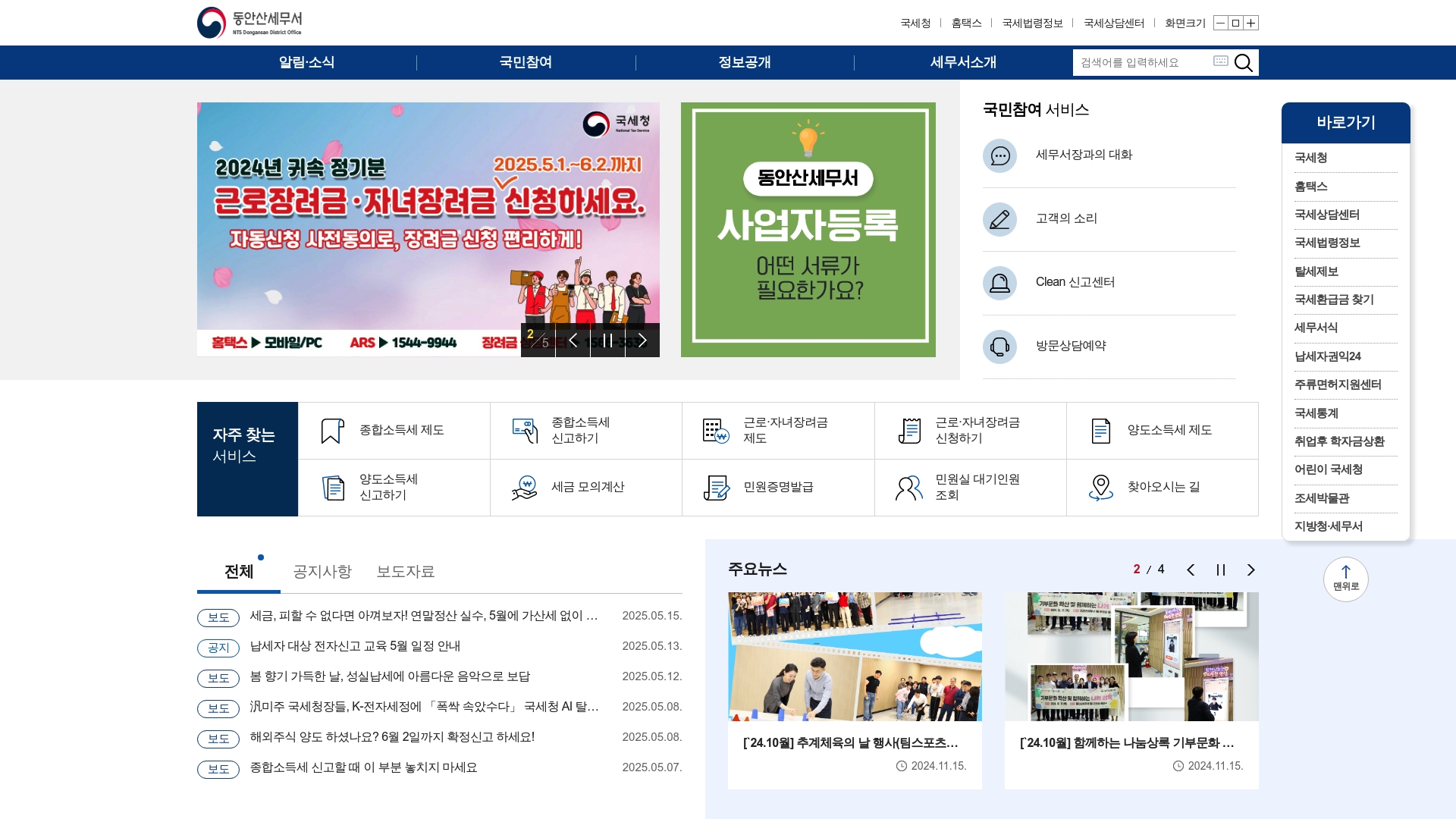Click the Clean 신고센터 bell icon
The width and height of the screenshot is (1456, 819).
point(999,283)
